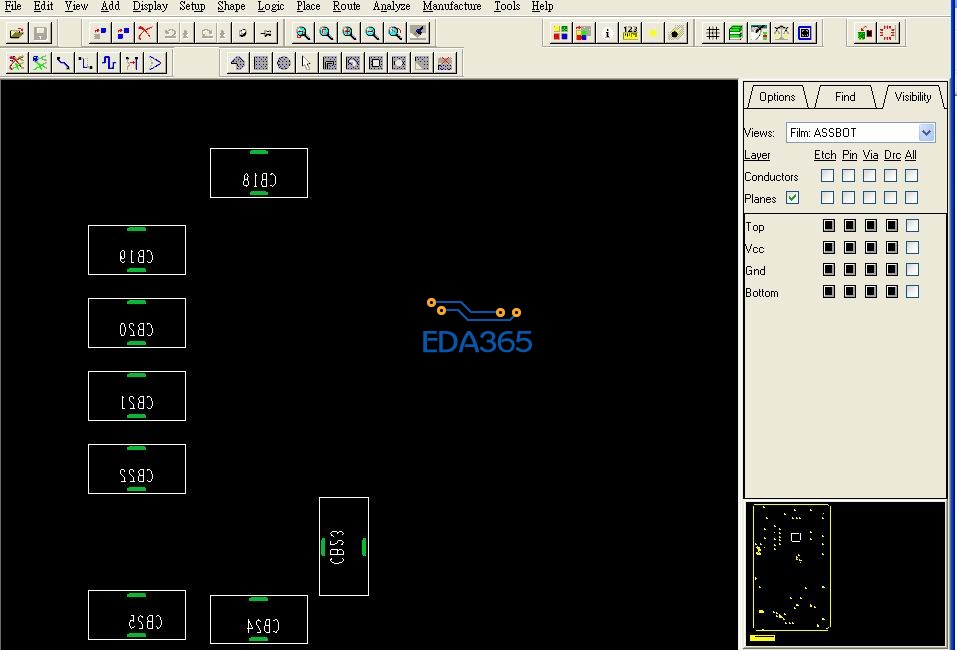The image size is (957, 650).
Task: Select the Copy tool icon
Action: (x=123, y=33)
